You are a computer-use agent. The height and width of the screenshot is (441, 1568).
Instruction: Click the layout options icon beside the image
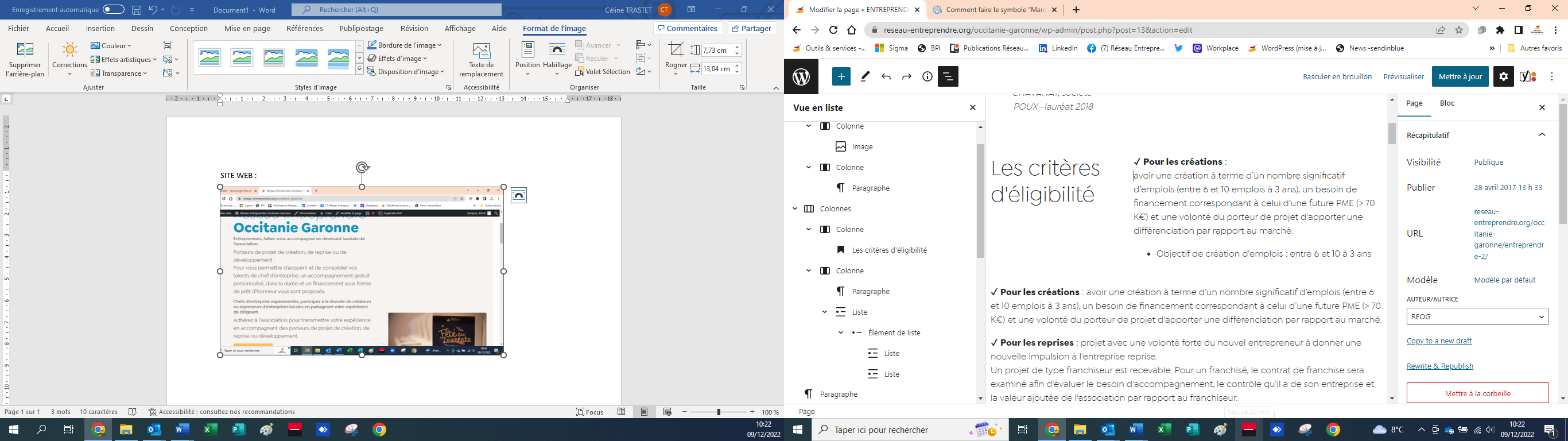[x=519, y=196]
